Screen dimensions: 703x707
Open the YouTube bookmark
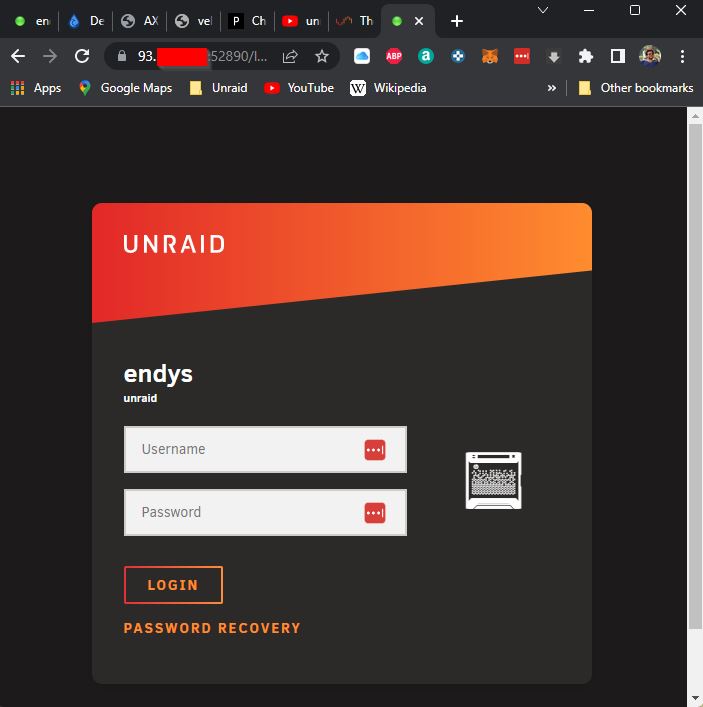click(299, 88)
